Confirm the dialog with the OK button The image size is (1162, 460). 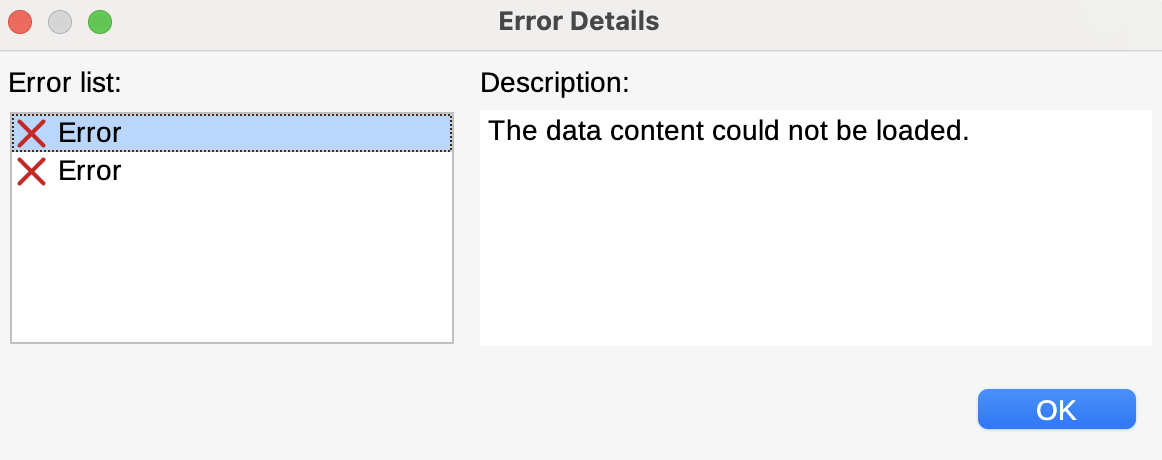(x=1056, y=409)
